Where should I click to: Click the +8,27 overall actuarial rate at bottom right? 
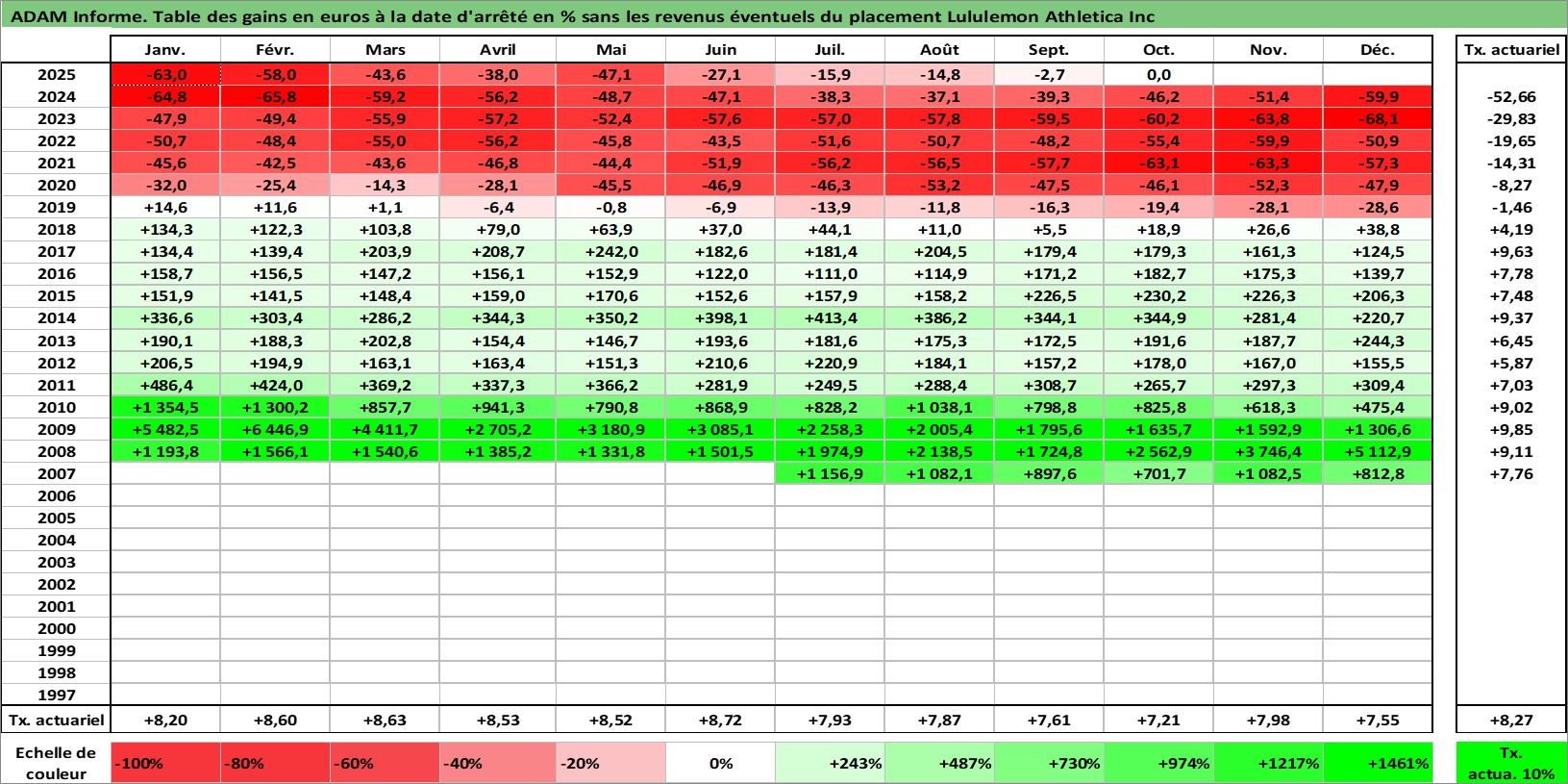pyautogui.click(x=1511, y=720)
